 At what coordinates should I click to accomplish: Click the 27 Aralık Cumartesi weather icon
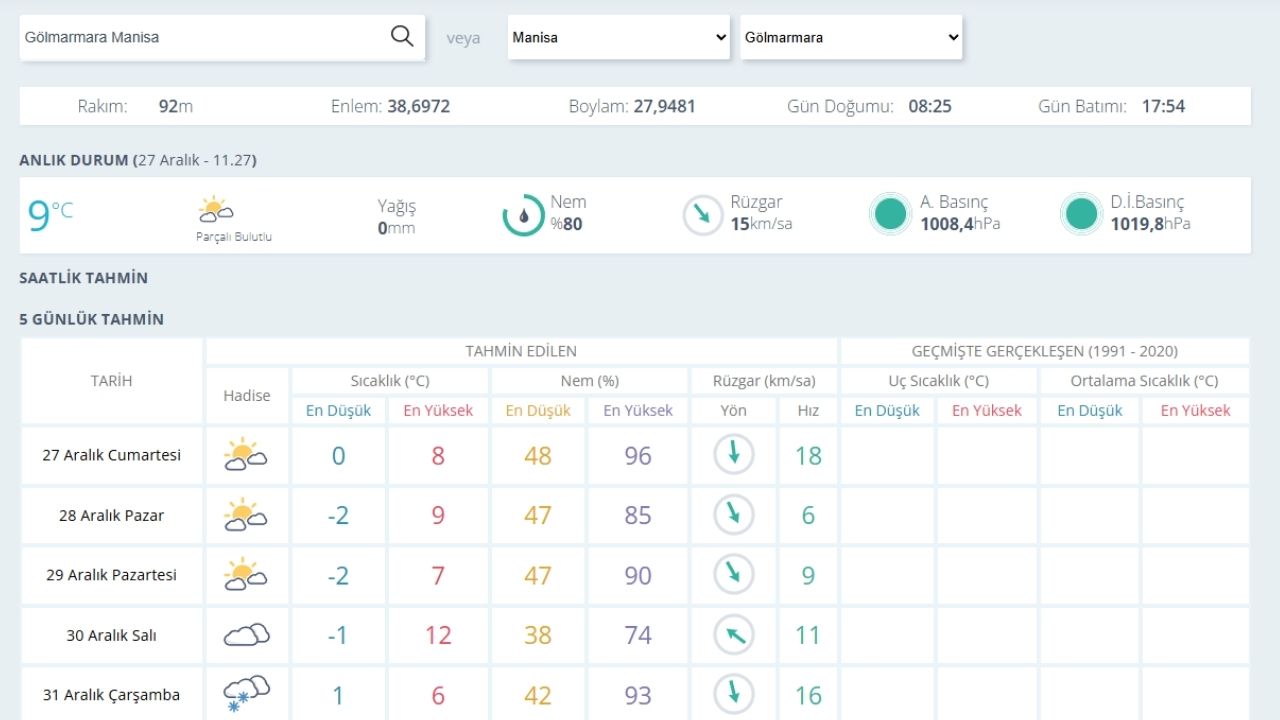tap(246, 455)
